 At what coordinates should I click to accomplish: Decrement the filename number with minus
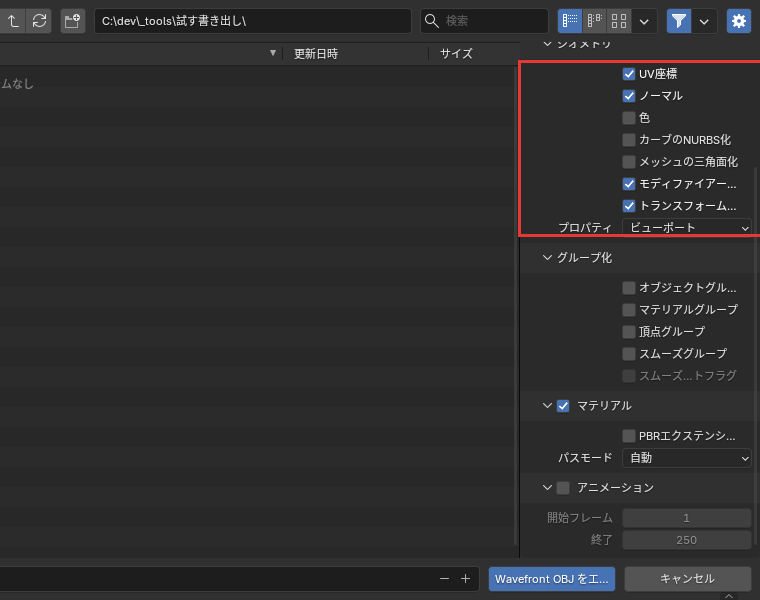coord(444,579)
